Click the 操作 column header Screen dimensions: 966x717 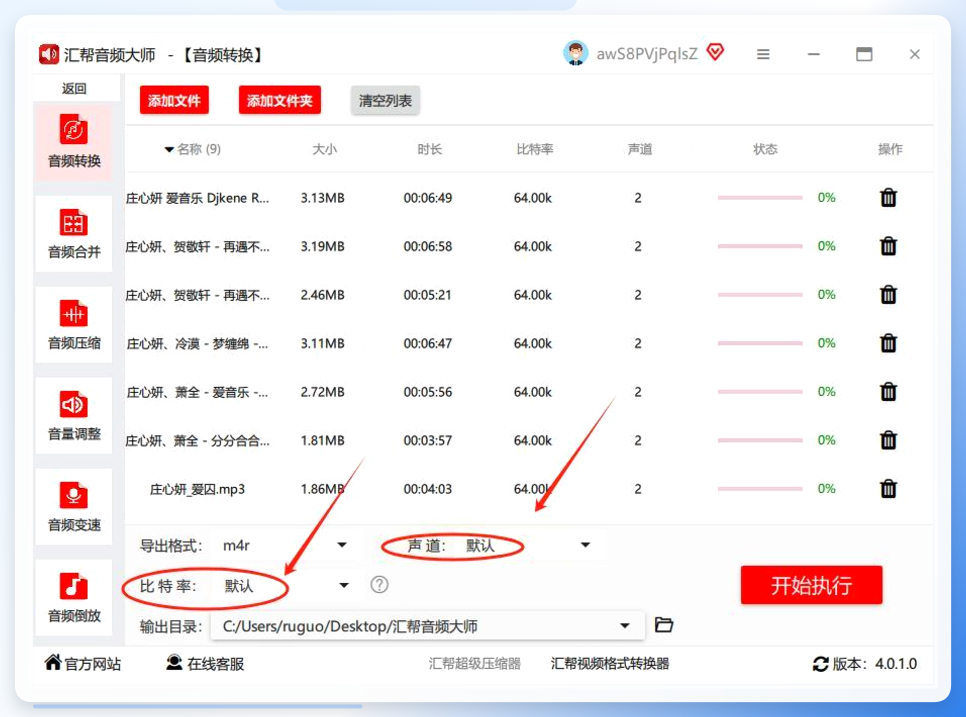click(x=890, y=149)
